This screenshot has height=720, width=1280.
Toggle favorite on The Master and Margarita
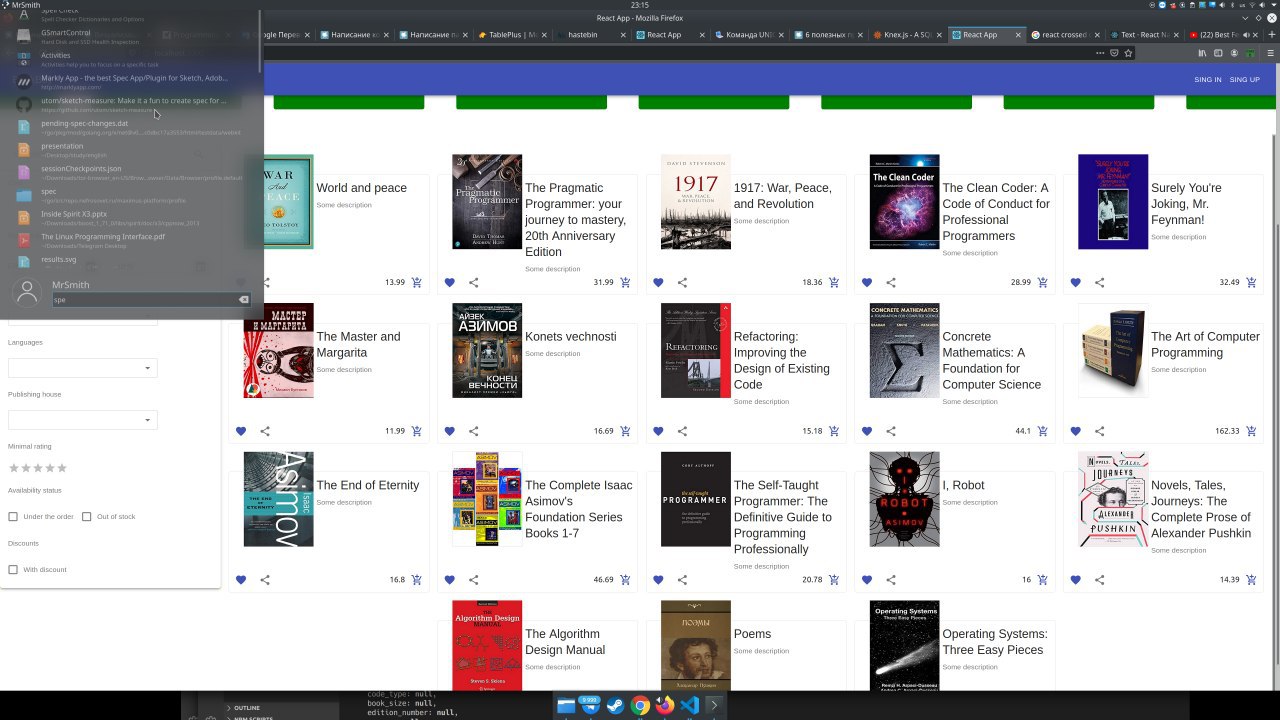coord(241,431)
